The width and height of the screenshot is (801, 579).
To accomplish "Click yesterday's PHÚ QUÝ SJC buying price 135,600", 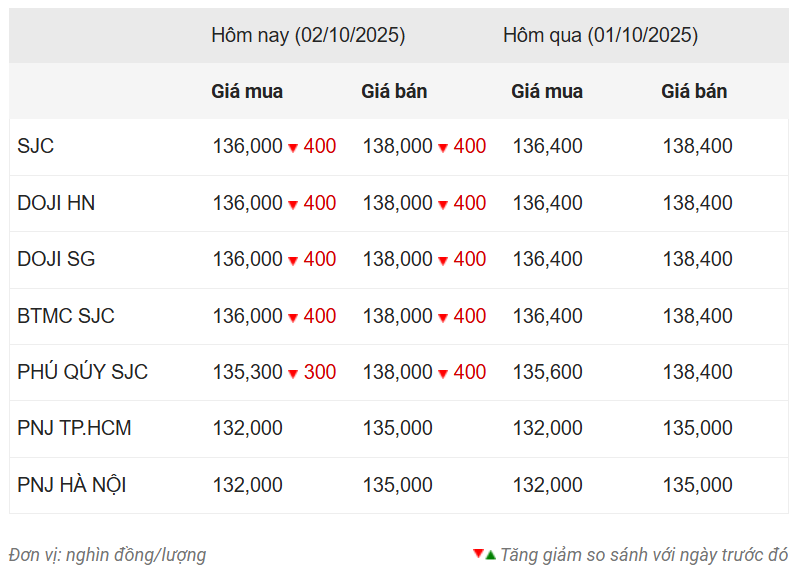I will tap(547, 372).
